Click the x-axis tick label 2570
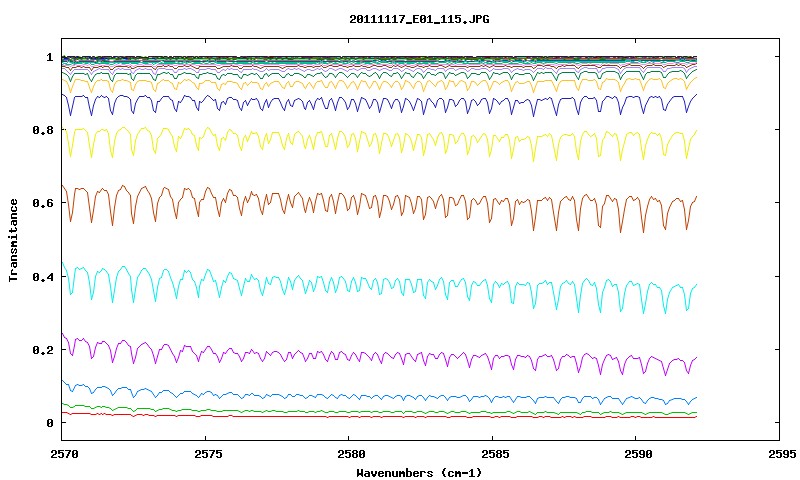Viewport: 800px width, 480px height. pyautogui.click(x=64, y=454)
